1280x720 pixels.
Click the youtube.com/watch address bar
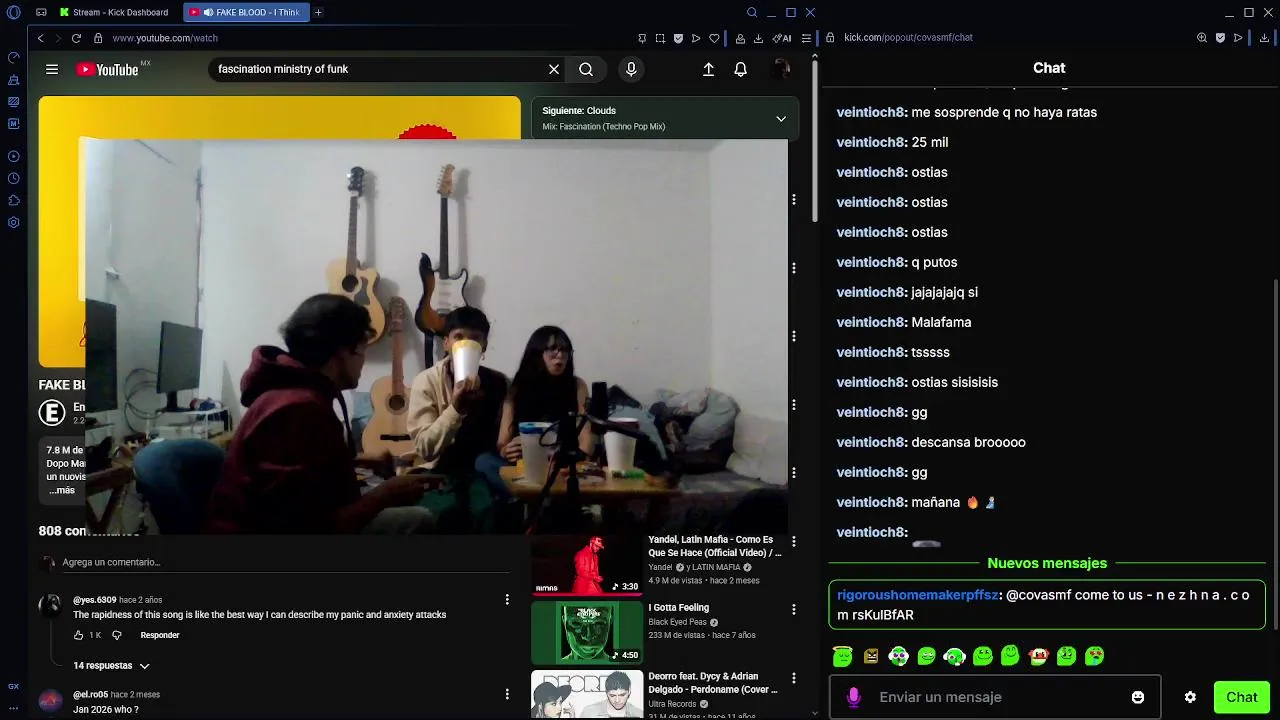pyautogui.click(x=165, y=38)
